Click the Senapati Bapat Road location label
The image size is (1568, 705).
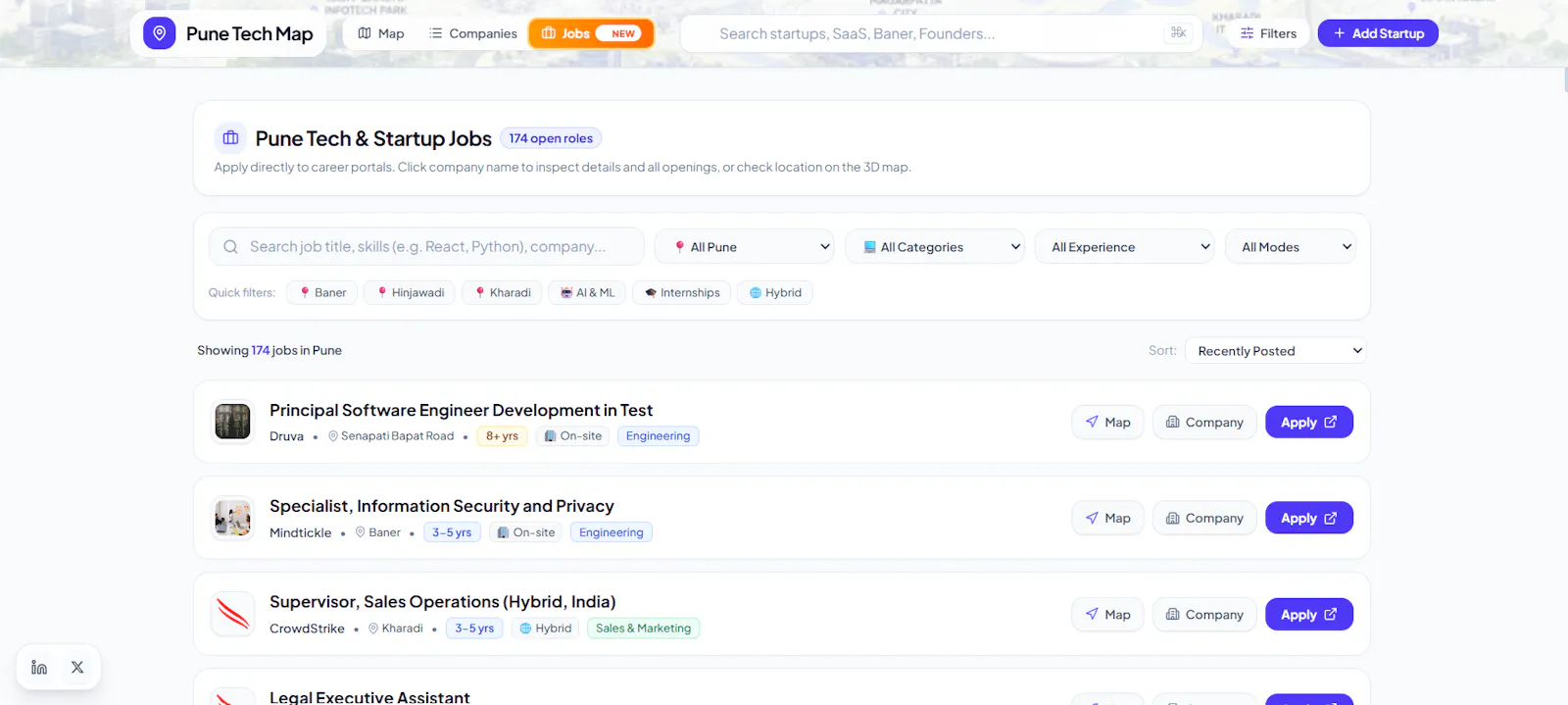[x=391, y=436]
